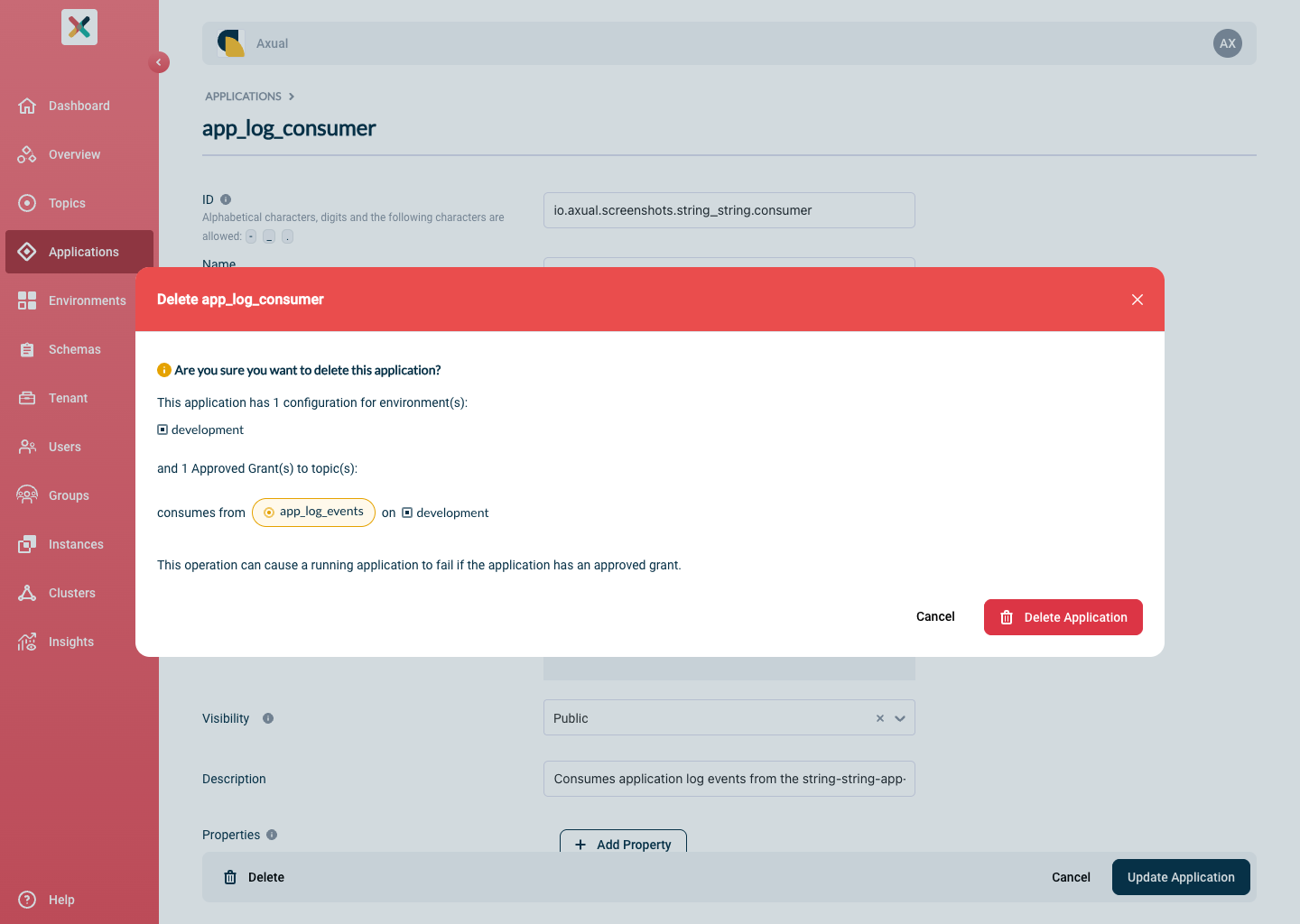
Task: Click the Axual tenant logo in header
Action: [x=231, y=43]
